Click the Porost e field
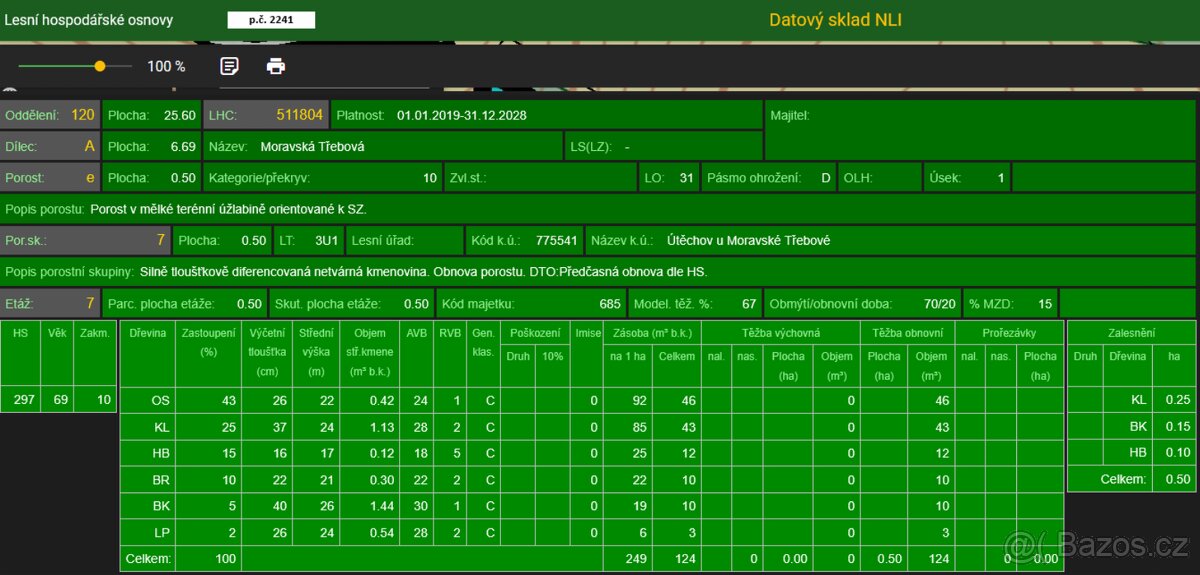 (50, 178)
